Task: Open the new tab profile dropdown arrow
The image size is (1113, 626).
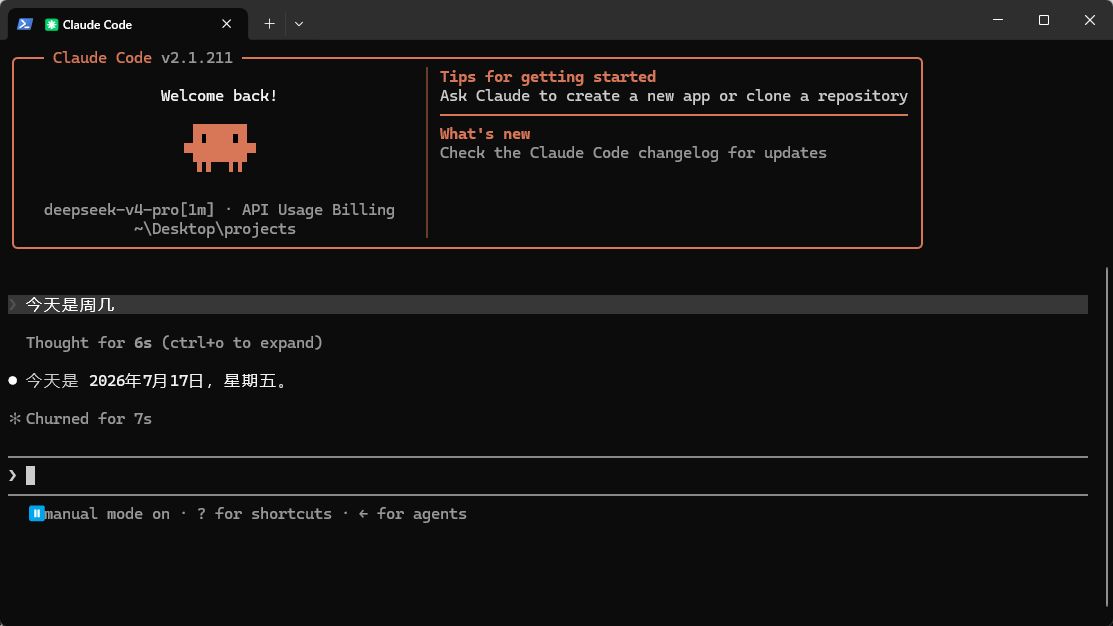Action: coord(299,24)
